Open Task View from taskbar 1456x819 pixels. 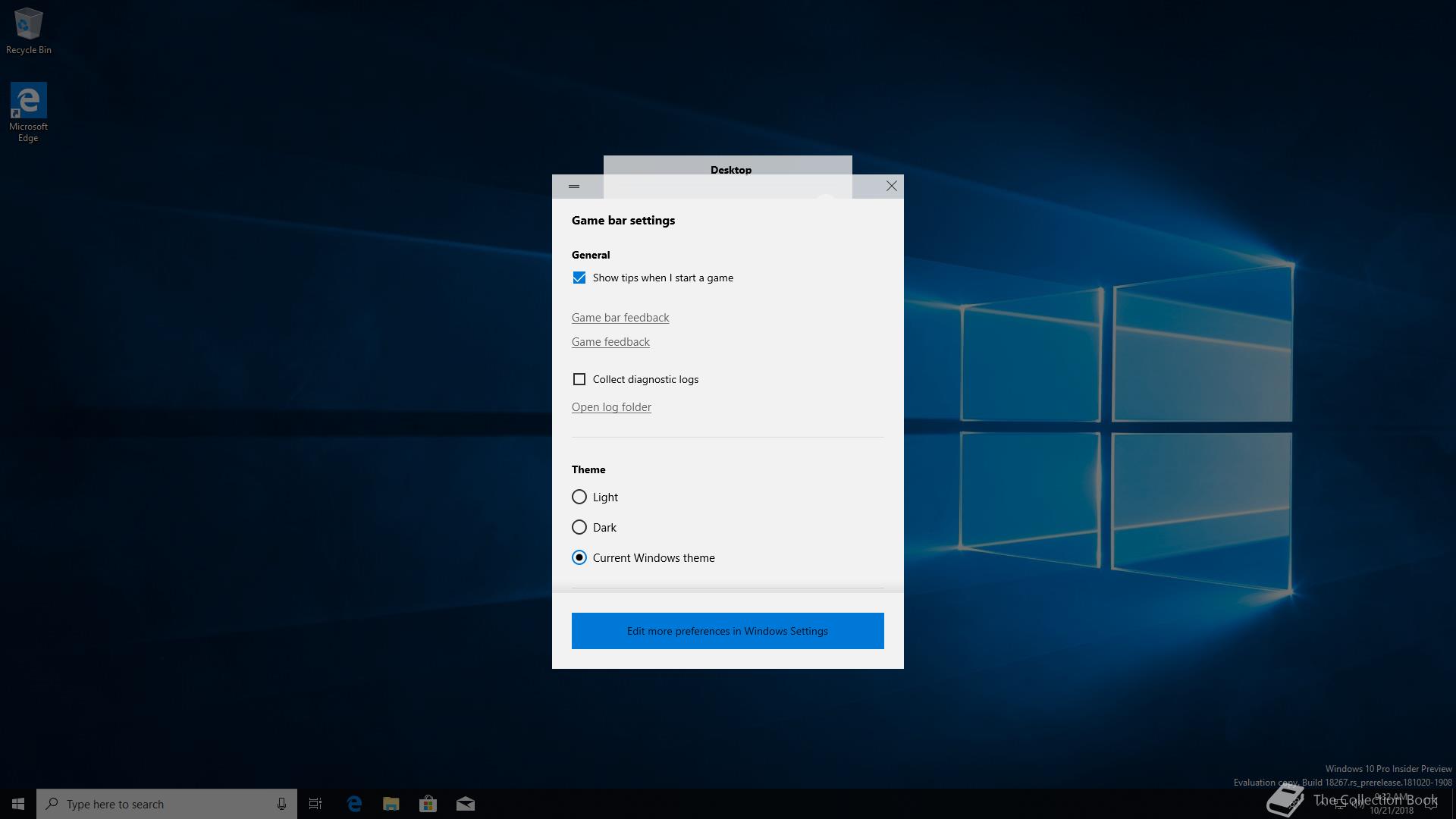[x=315, y=804]
